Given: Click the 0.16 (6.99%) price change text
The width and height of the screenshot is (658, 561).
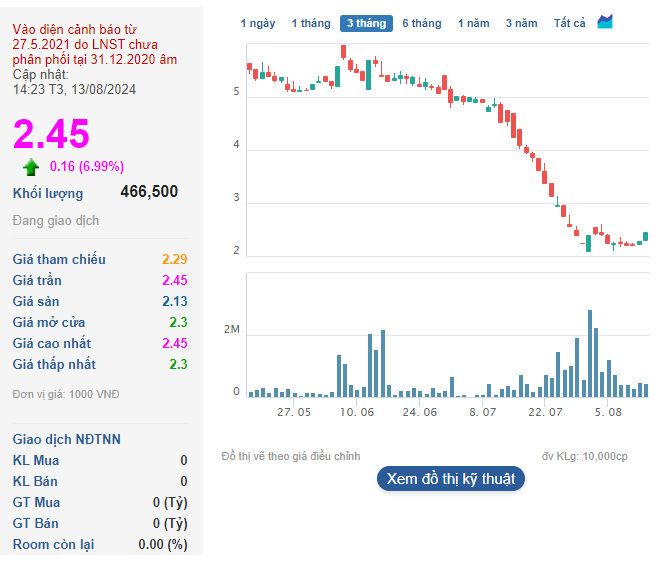Looking at the screenshot, I should coord(87,167).
